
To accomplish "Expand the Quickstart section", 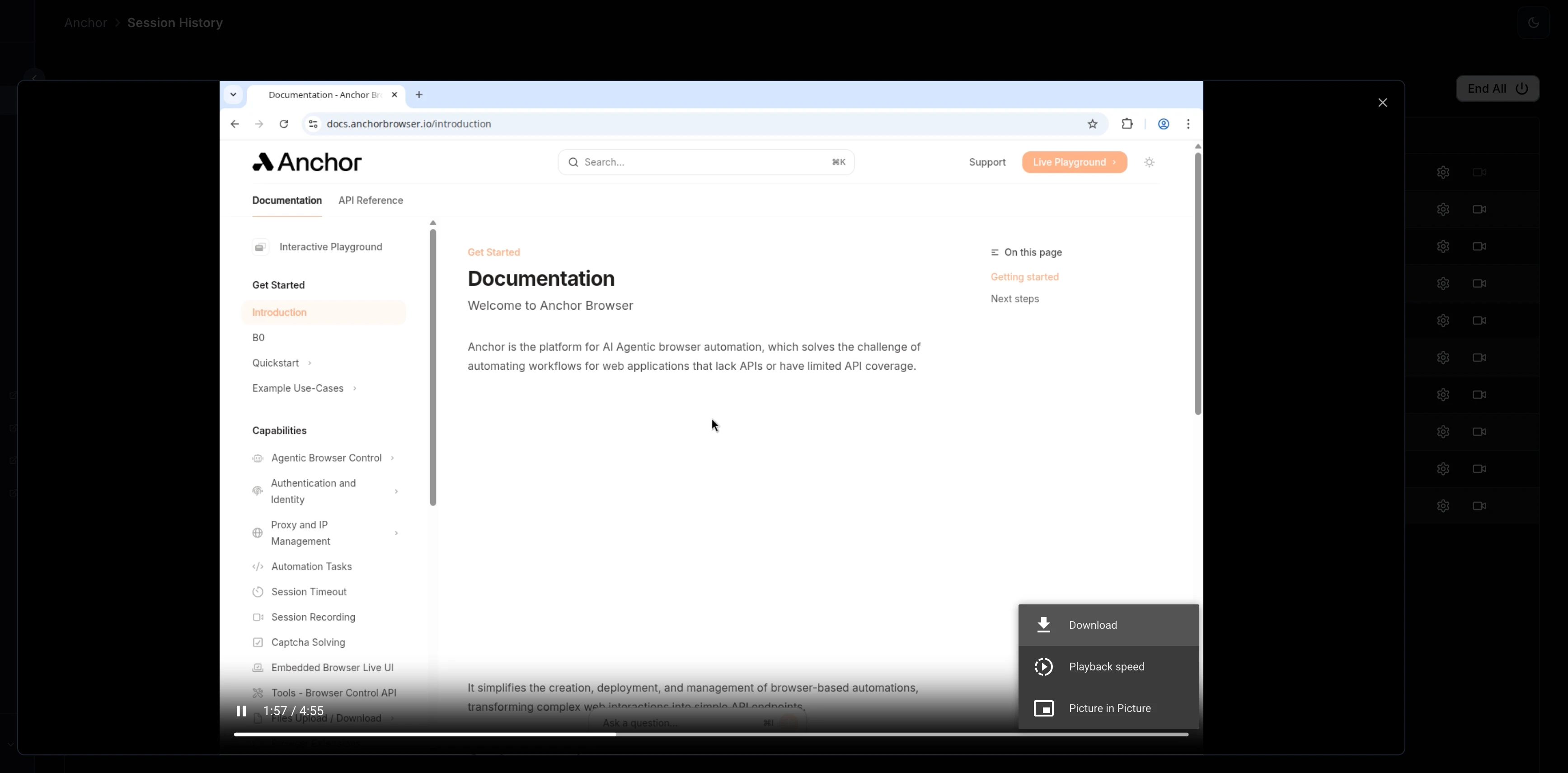I will coord(275,363).
